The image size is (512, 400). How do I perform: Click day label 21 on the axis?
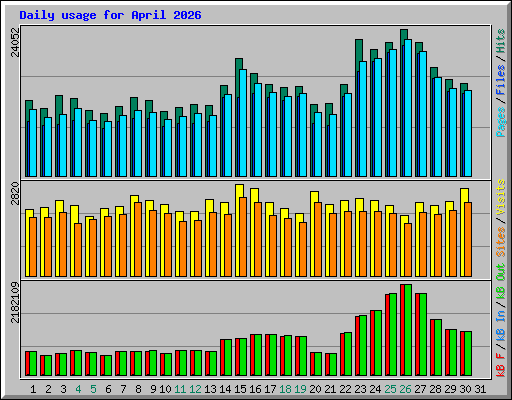coord(330,389)
